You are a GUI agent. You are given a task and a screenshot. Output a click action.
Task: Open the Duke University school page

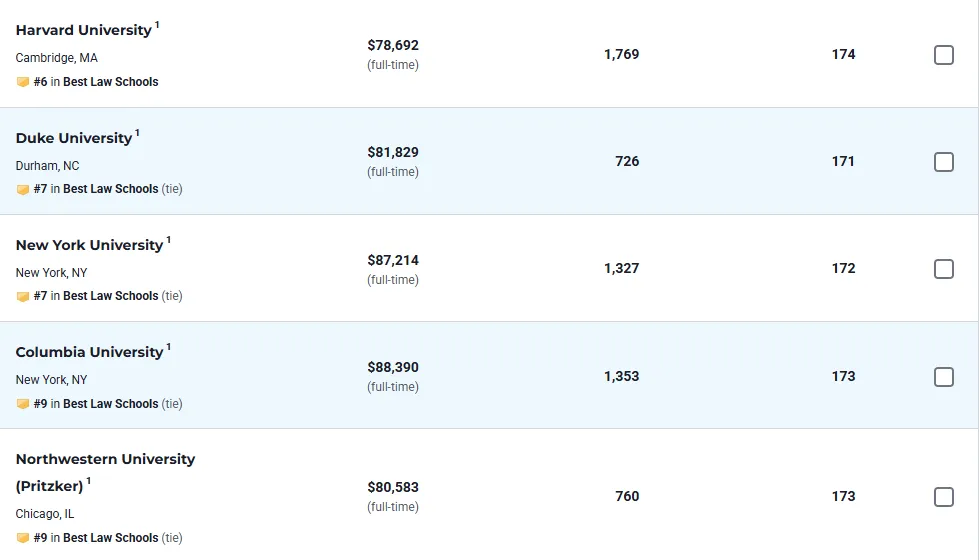tap(74, 138)
